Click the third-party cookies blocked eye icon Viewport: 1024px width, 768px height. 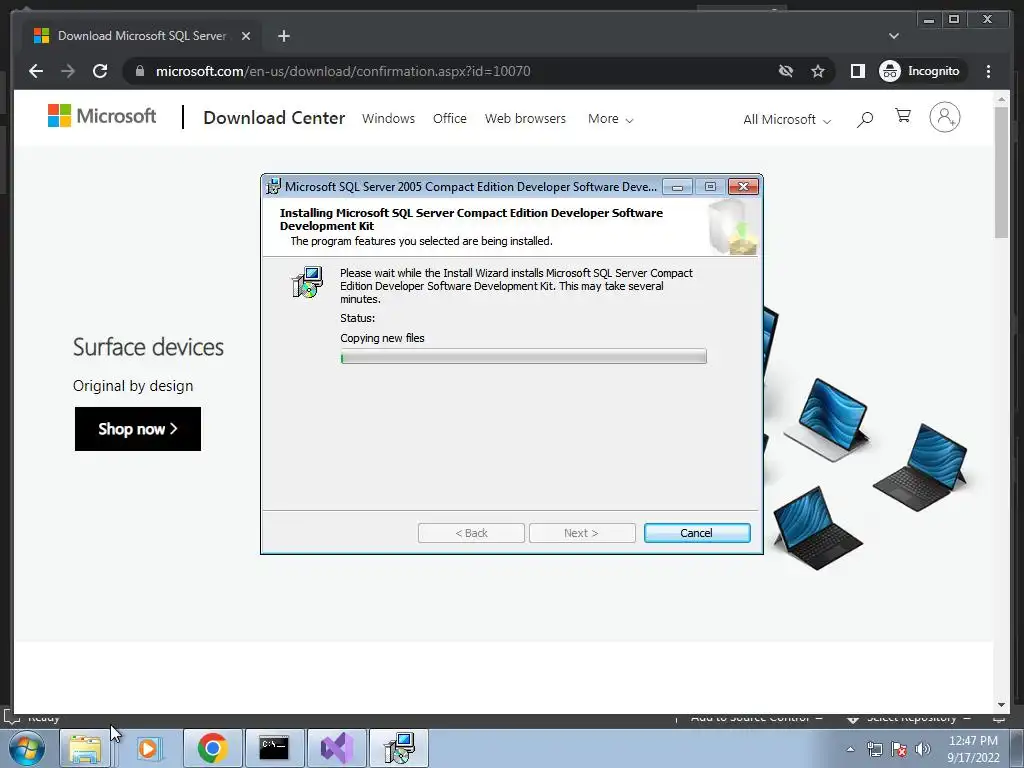click(786, 71)
